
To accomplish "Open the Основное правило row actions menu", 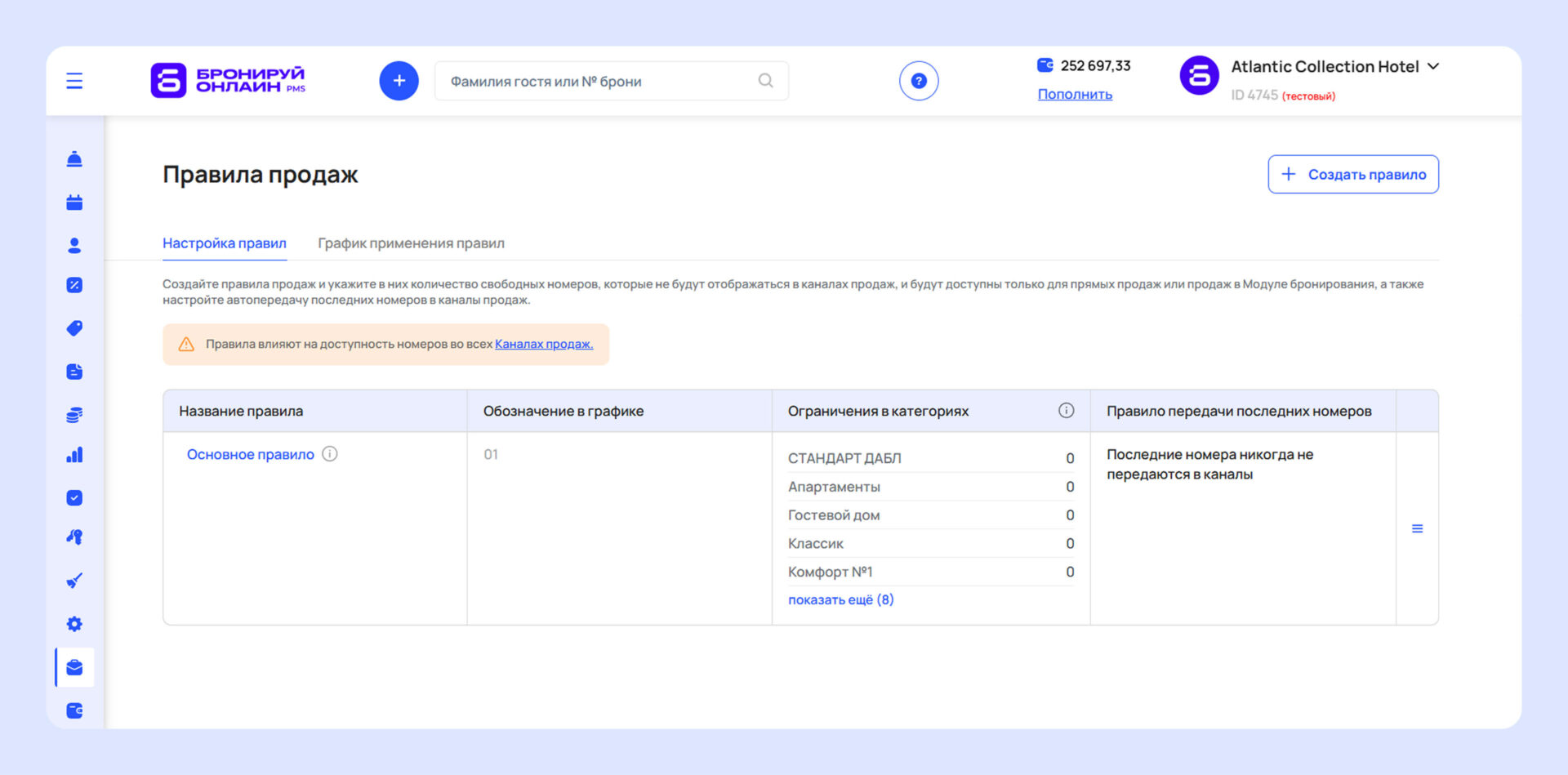I will (x=1417, y=529).
